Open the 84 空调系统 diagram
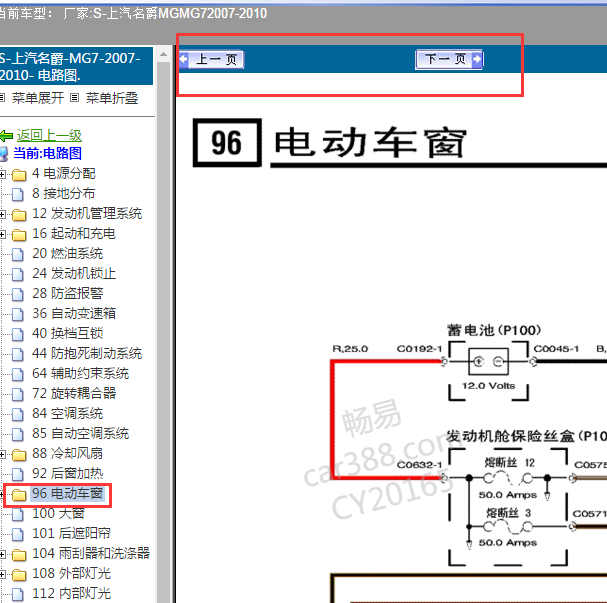Screen dimensions: 607x603 pyautogui.click(x=67, y=413)
